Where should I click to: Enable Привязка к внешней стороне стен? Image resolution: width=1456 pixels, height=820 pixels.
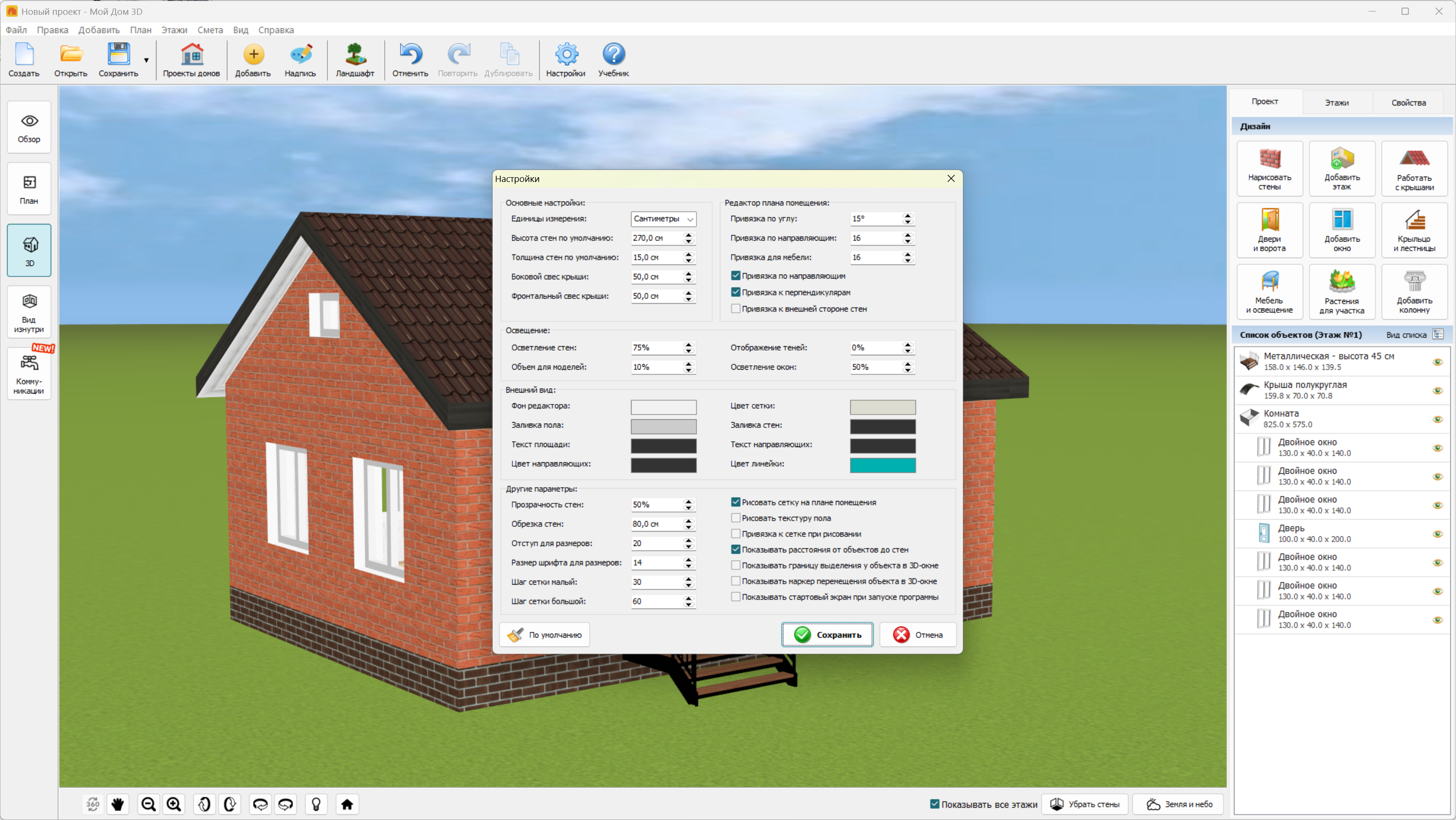(735, 309)
